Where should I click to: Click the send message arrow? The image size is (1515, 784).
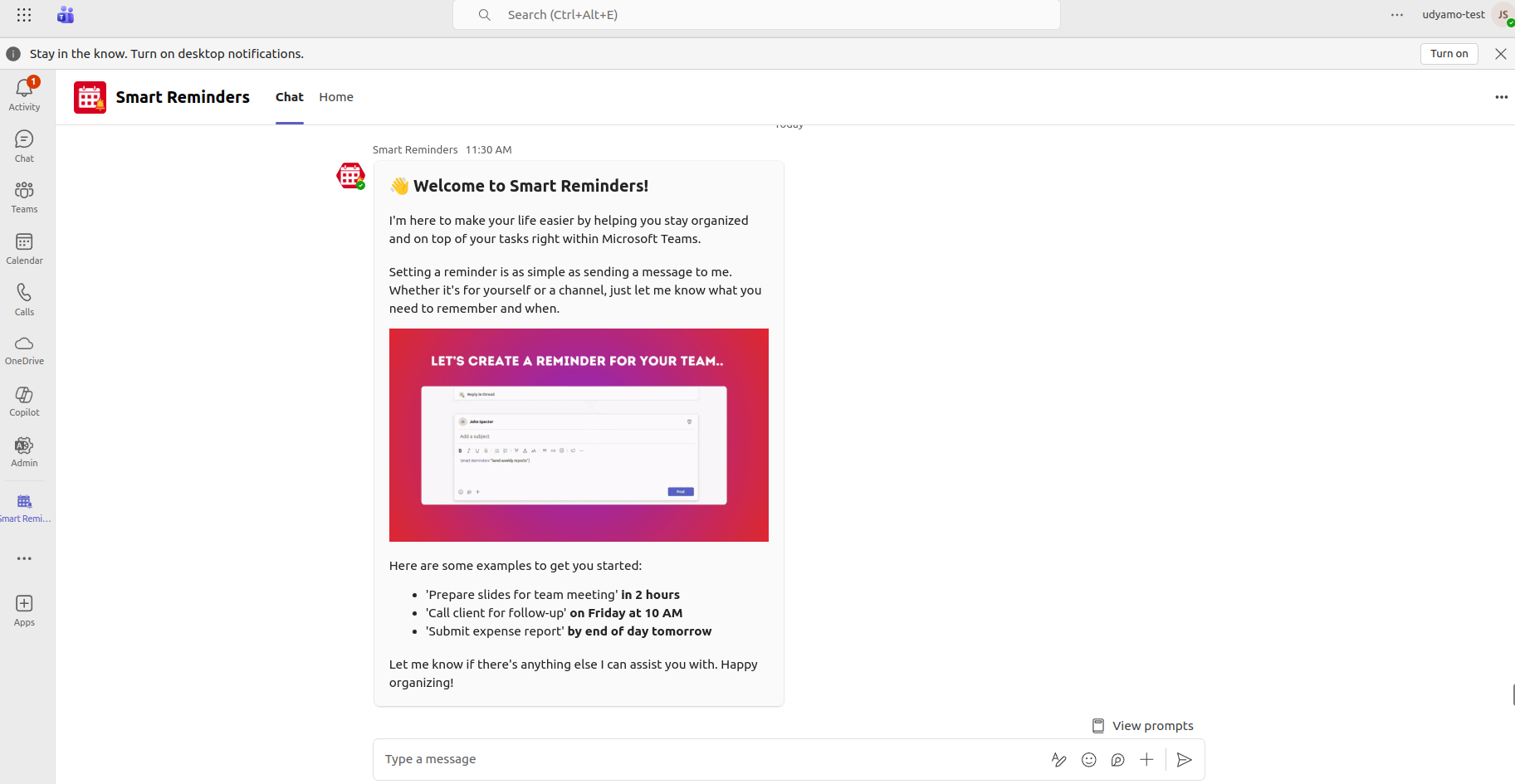pos(1185,760)
